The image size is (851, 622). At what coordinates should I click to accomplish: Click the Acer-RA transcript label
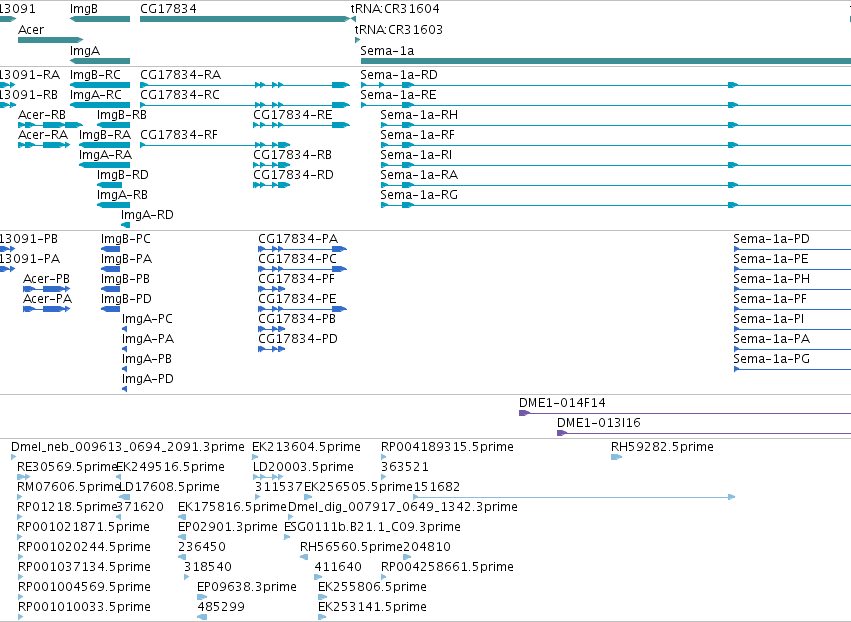coord(43,135)
